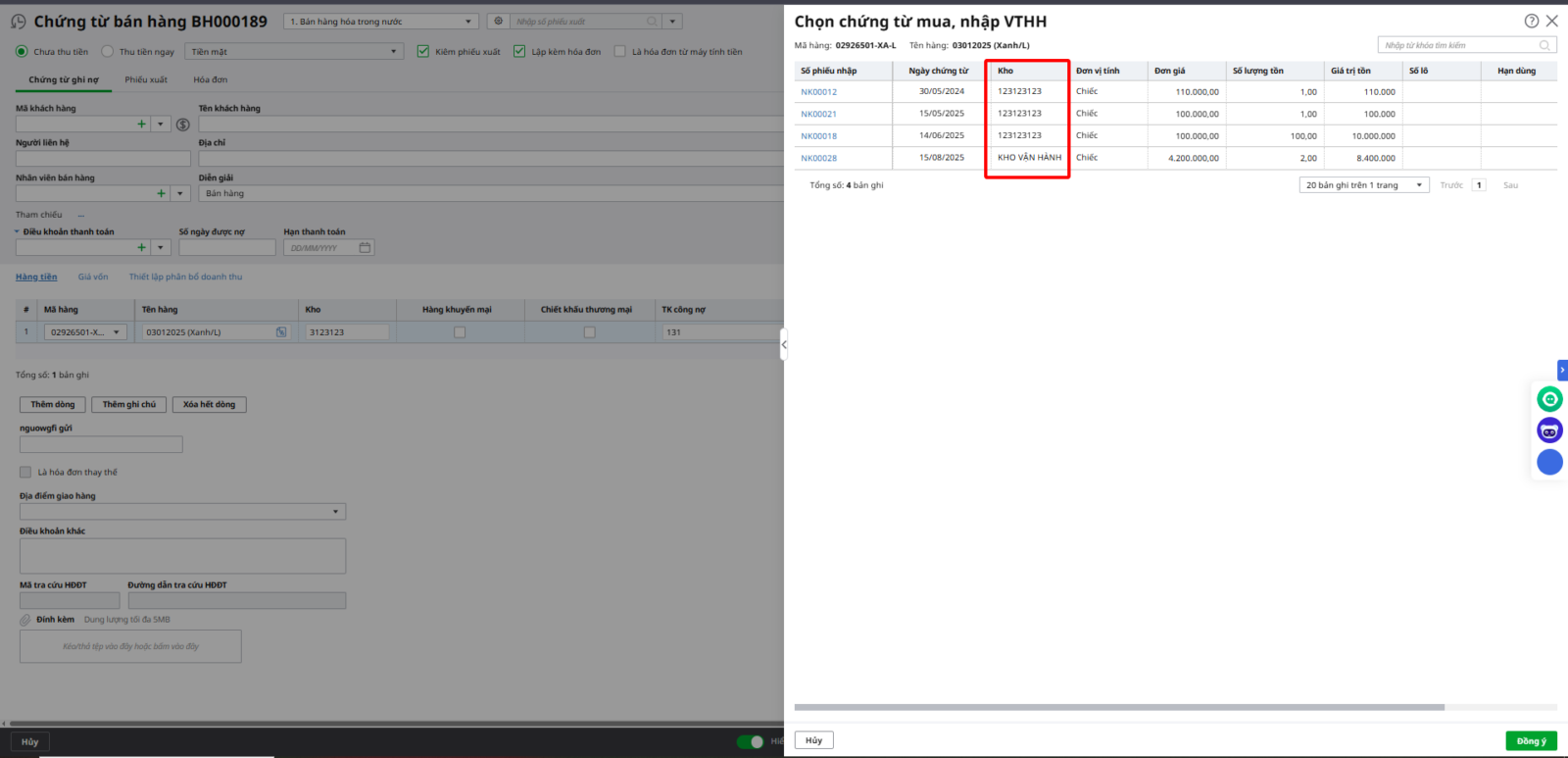
Task: Open the Địa điểm giao hàng dropdown
Action: point(335,512)
